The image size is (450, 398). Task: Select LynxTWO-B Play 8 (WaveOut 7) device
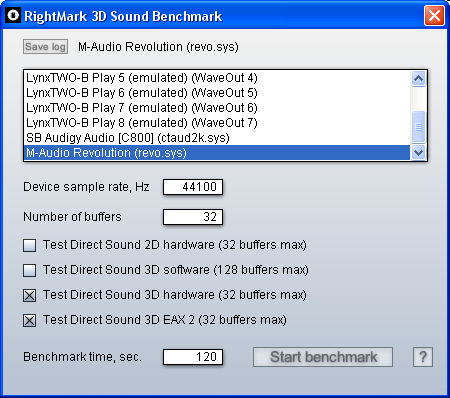coord(217,123)
